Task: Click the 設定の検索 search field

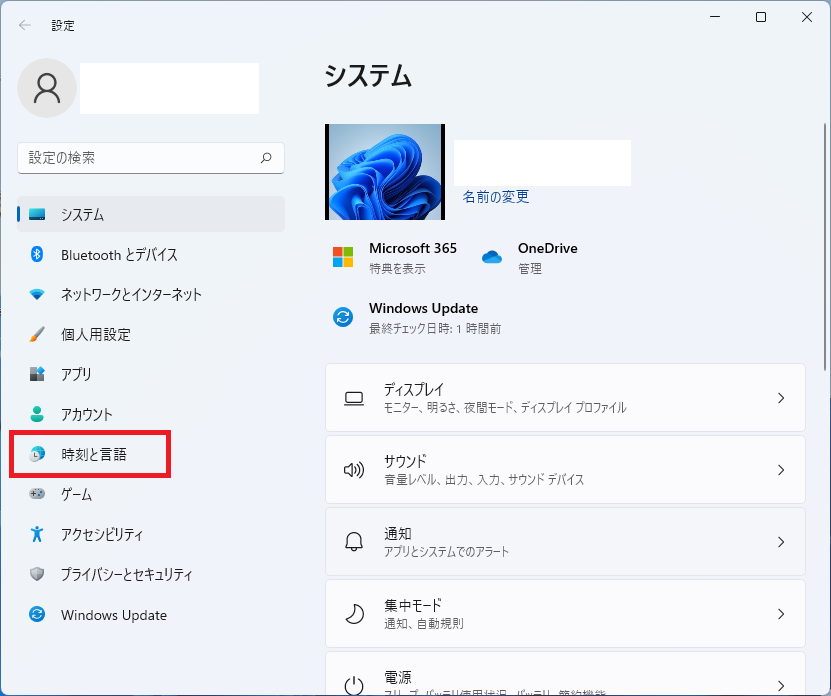Action: point(140,158)
